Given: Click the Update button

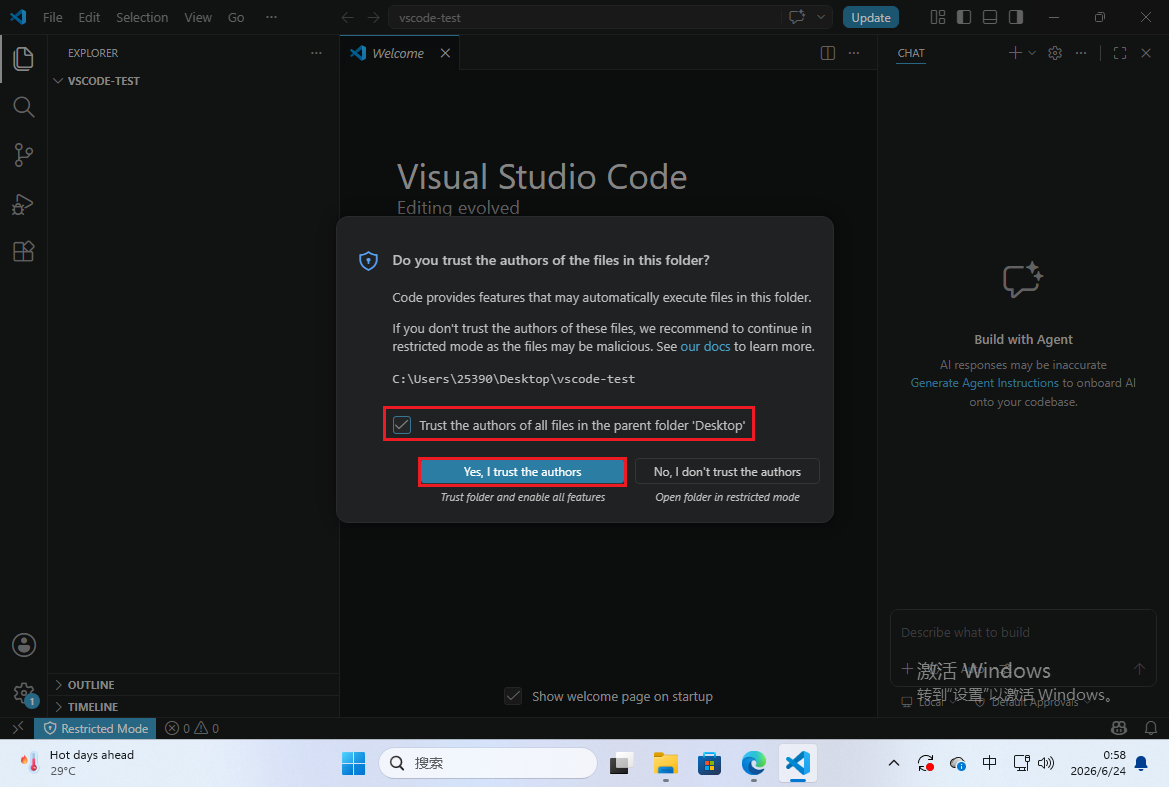Looking at the screenshot, I should tap(870, 17).
